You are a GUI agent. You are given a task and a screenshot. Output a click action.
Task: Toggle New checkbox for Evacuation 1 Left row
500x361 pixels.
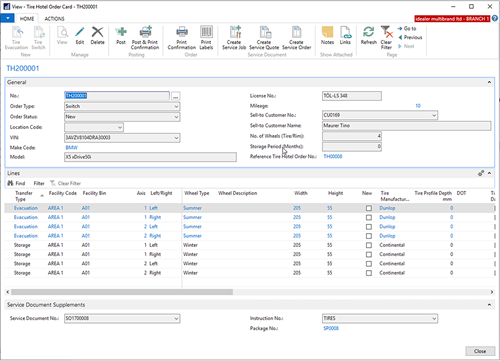369,208
